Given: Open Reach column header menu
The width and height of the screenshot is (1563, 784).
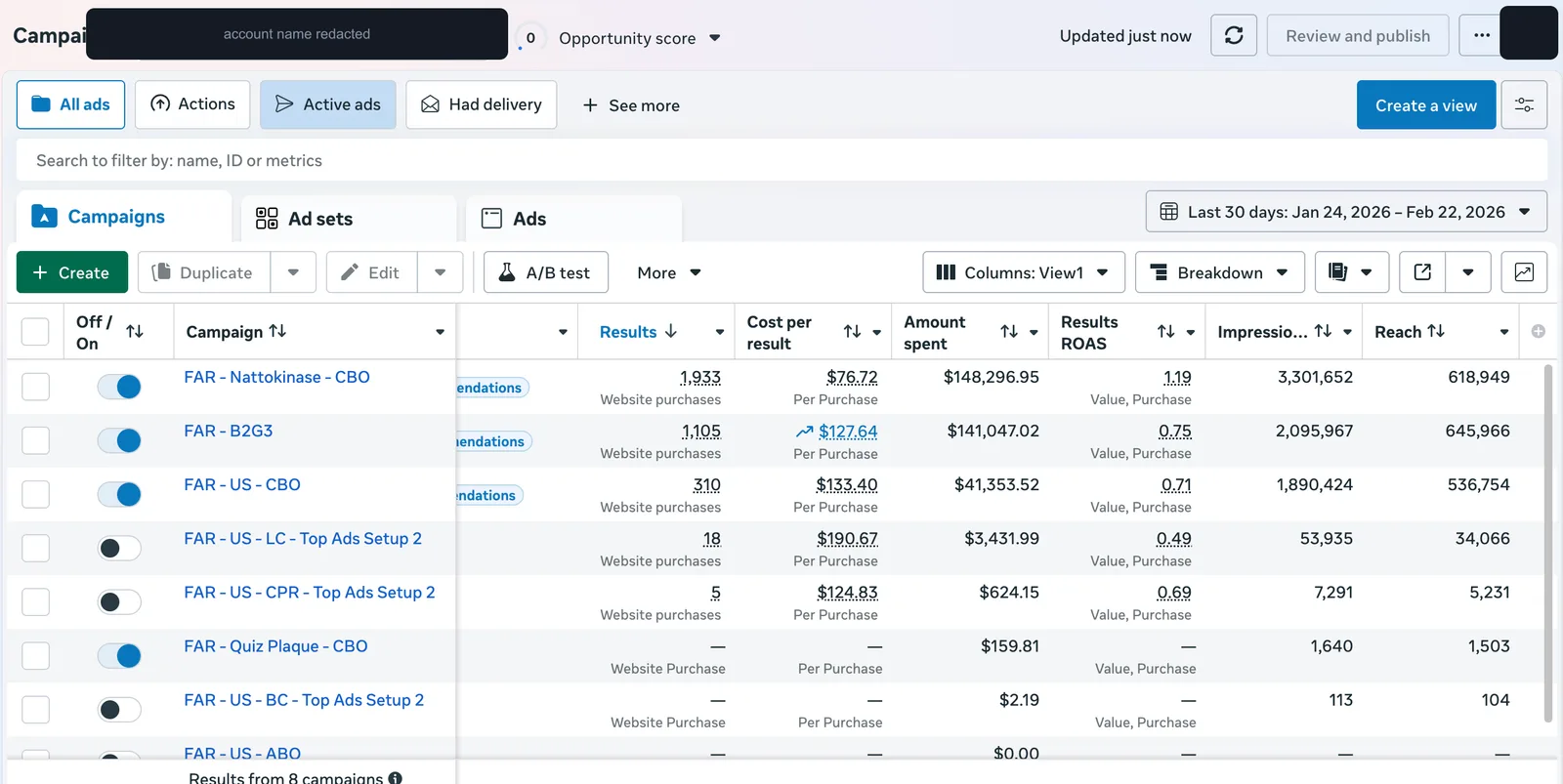Looking at the screenshot, I should click(1504, 332).
